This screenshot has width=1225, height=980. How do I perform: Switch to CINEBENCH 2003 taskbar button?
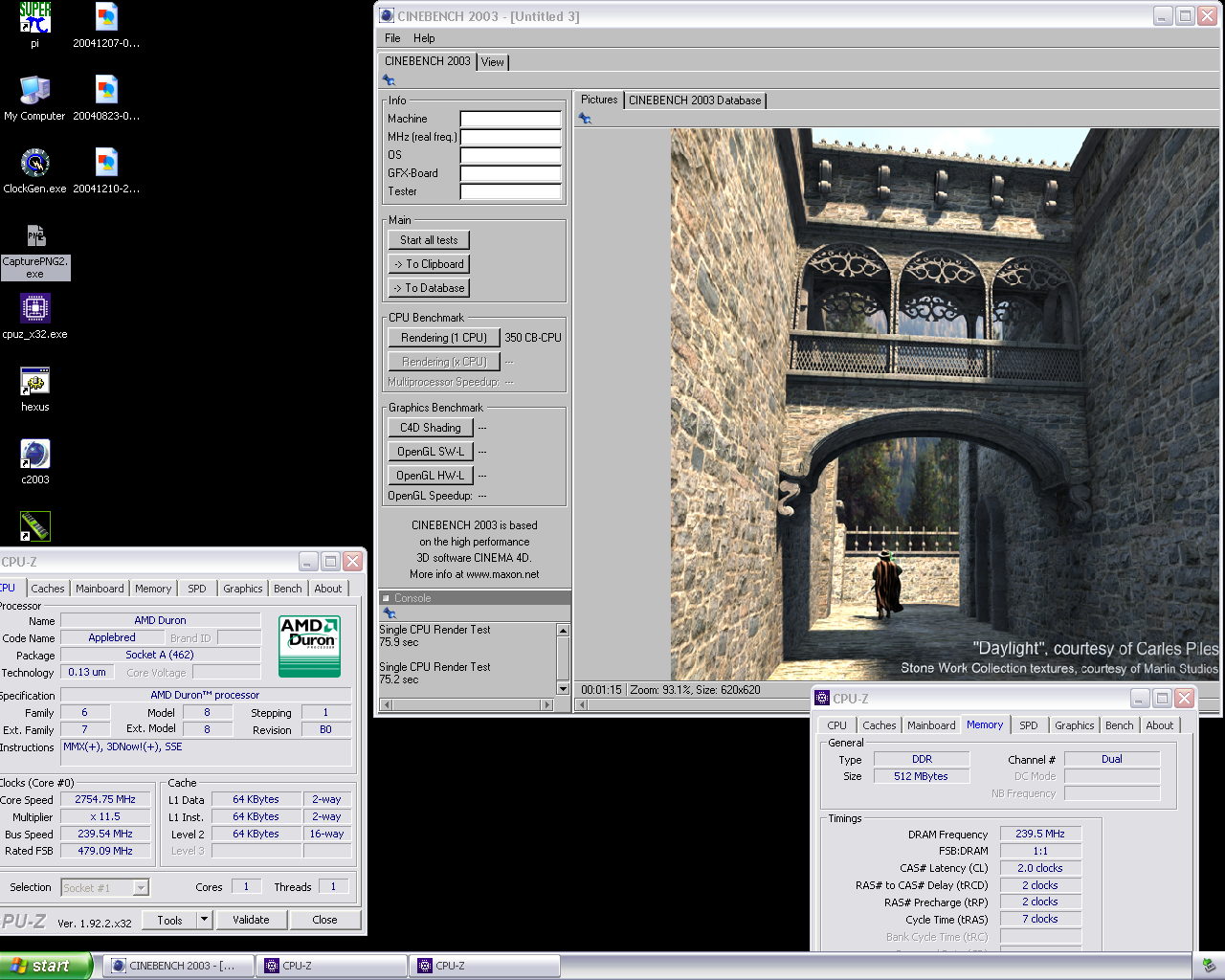coord(179,966)
